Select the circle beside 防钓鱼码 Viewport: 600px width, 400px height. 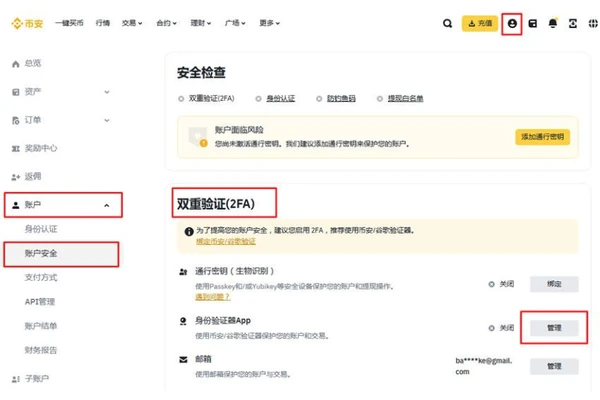point(319,99)
